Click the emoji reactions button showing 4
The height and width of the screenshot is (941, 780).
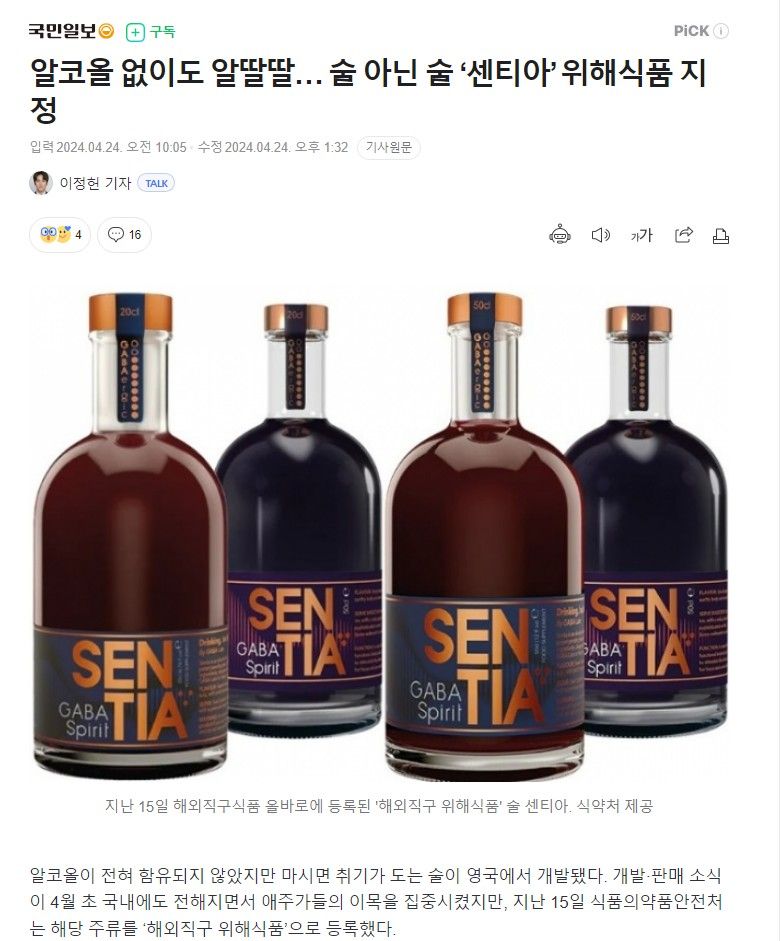[x=60, y=235]
